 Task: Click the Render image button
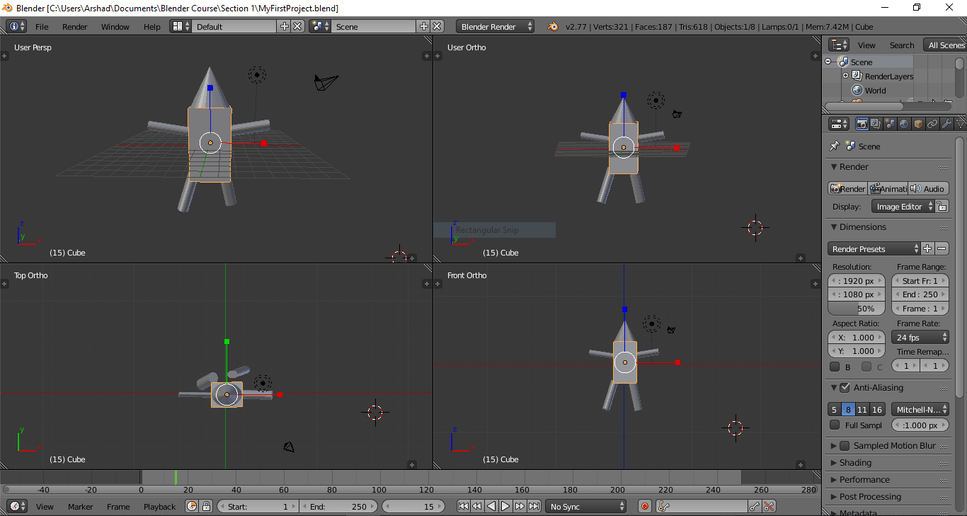(847, 189)
